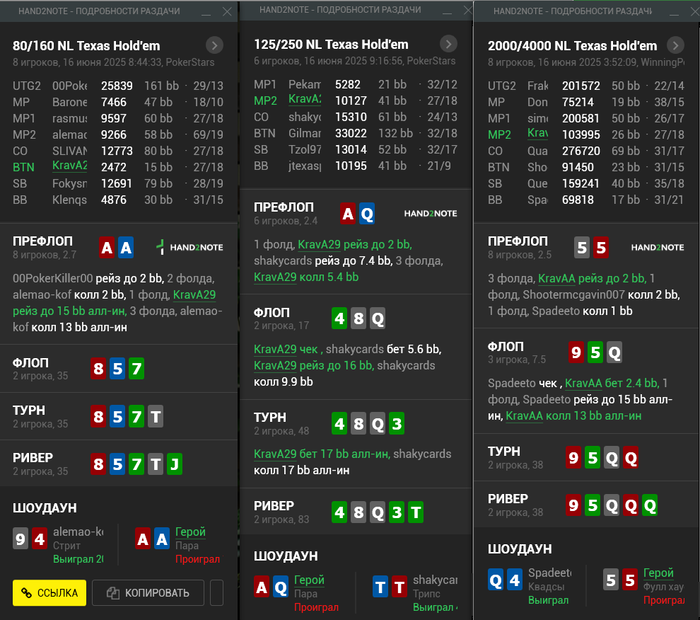Click HAND2NOTE logo in 125/250 window
The width and height of the screenshot is (700, 620).
[x=430, y=213]
